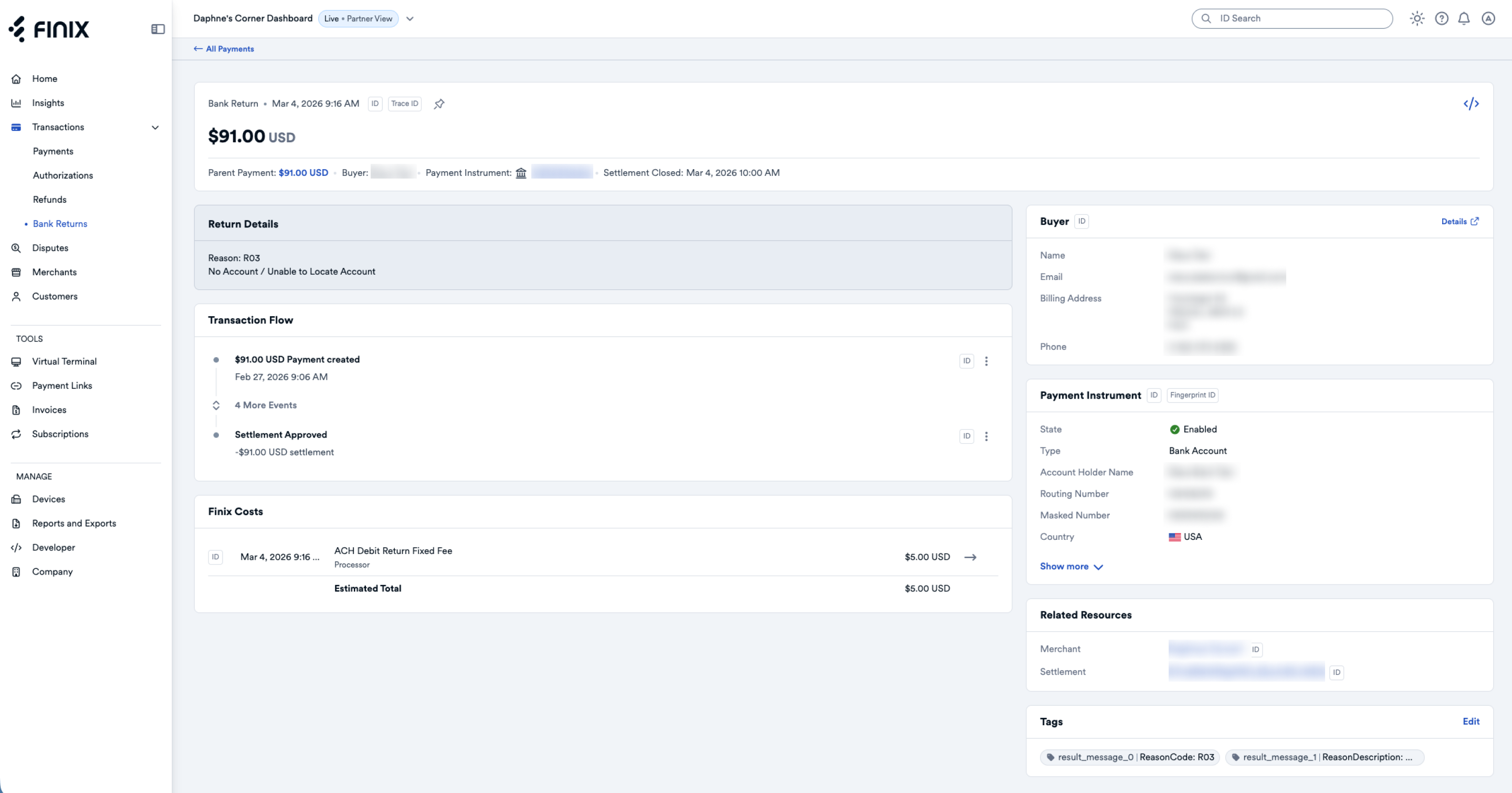
Task: Open Buyer Details link
Action: coord(1461,221)
